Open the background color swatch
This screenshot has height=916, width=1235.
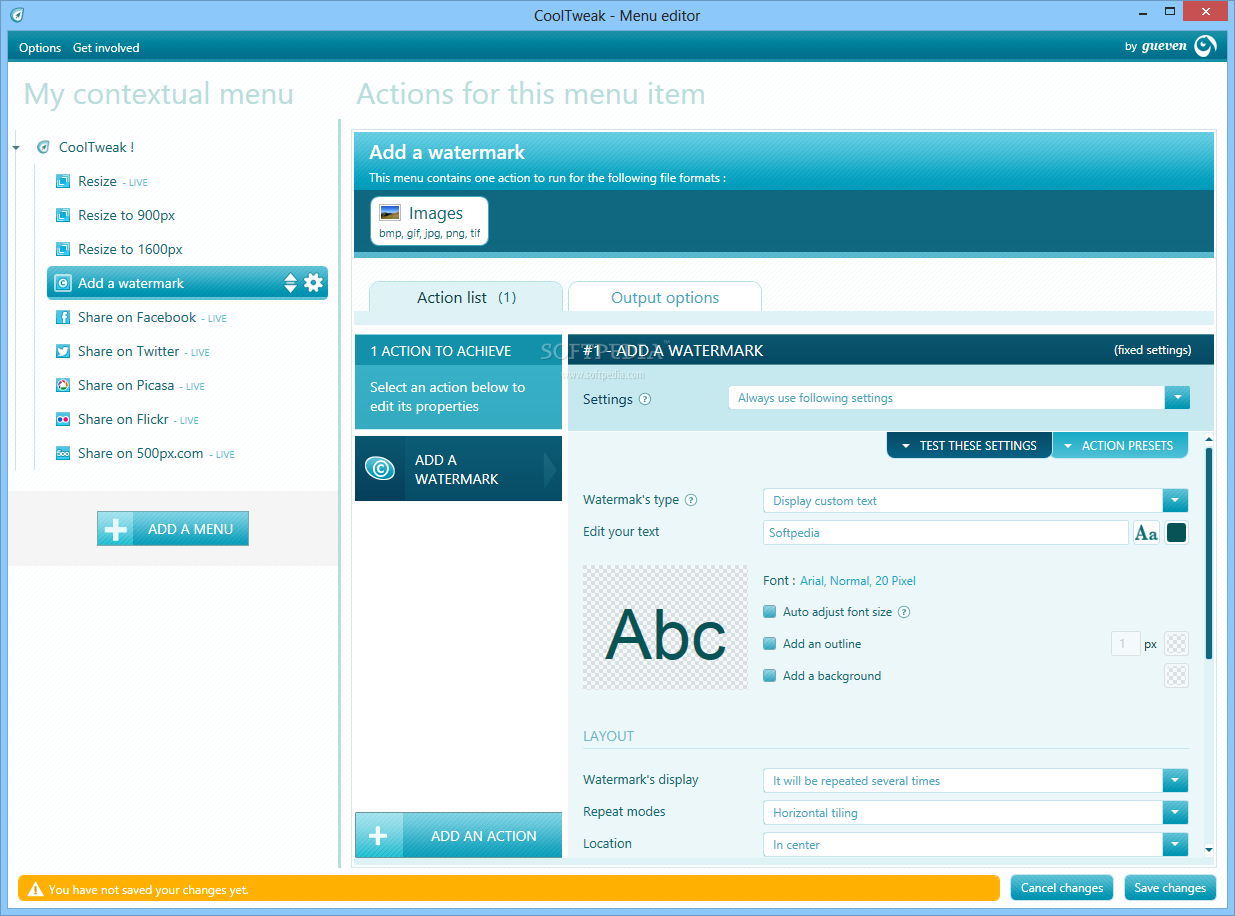pos(1176,676)
